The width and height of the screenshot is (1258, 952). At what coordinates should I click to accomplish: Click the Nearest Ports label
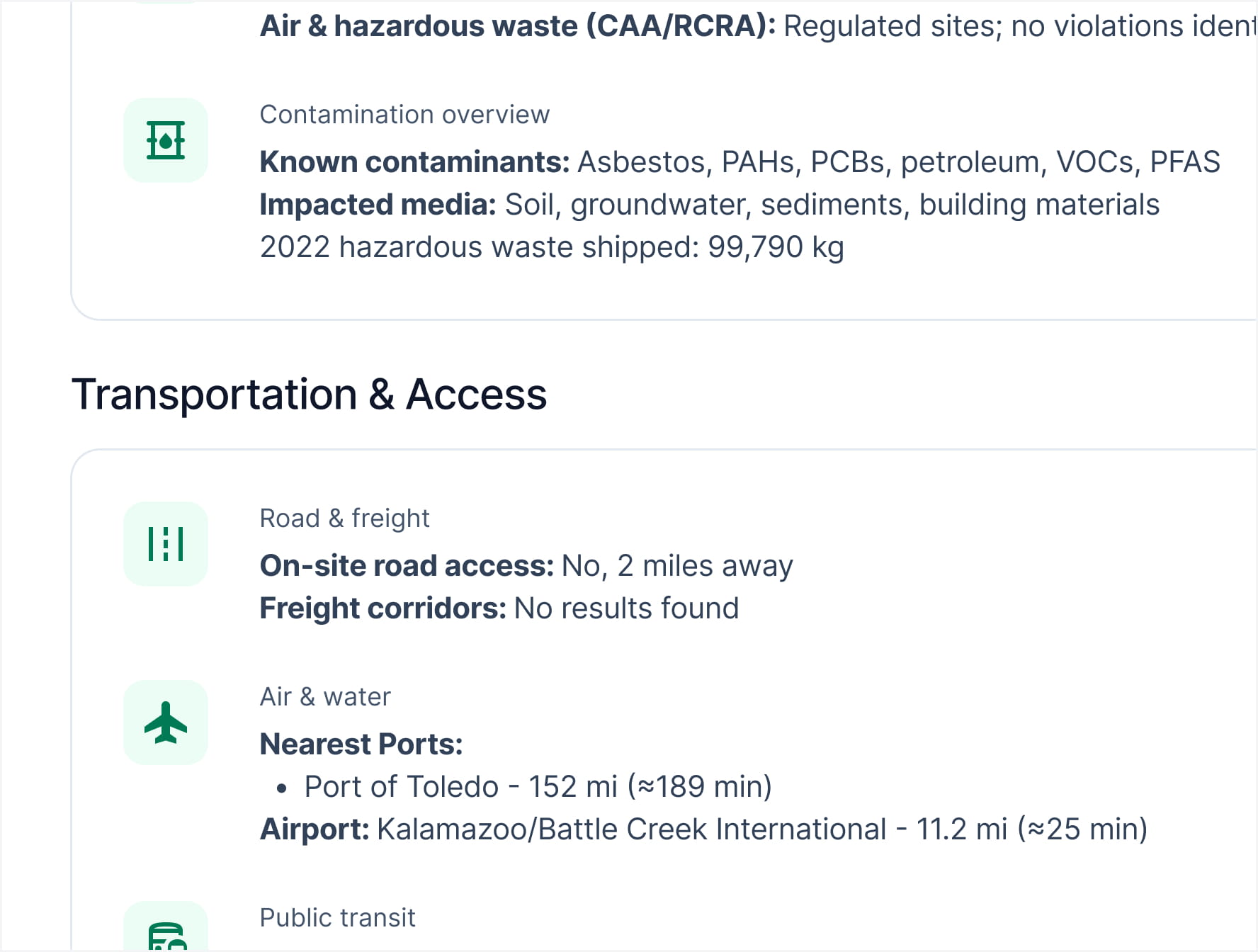361,744
